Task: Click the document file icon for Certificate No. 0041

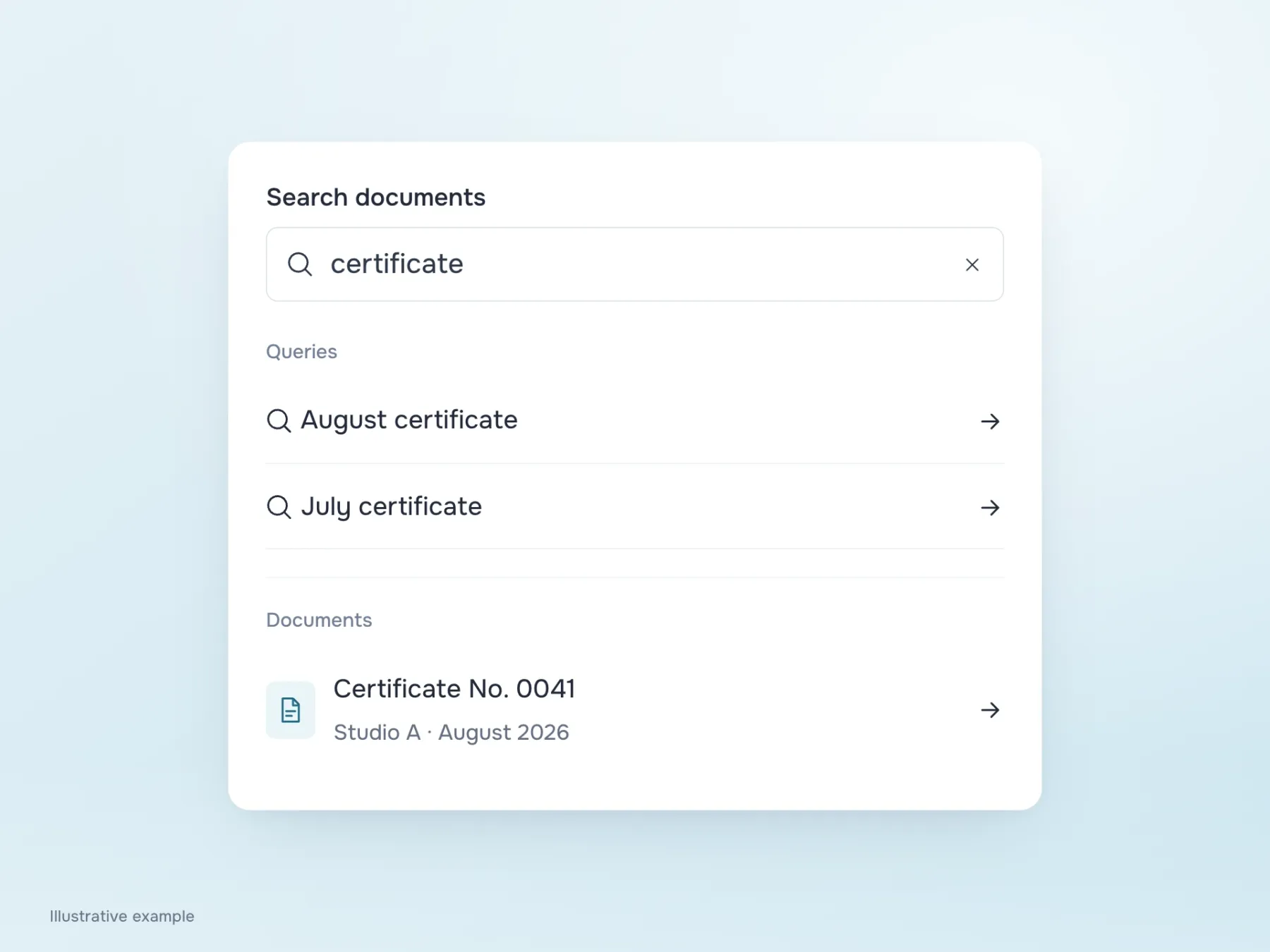Action: 291,709
